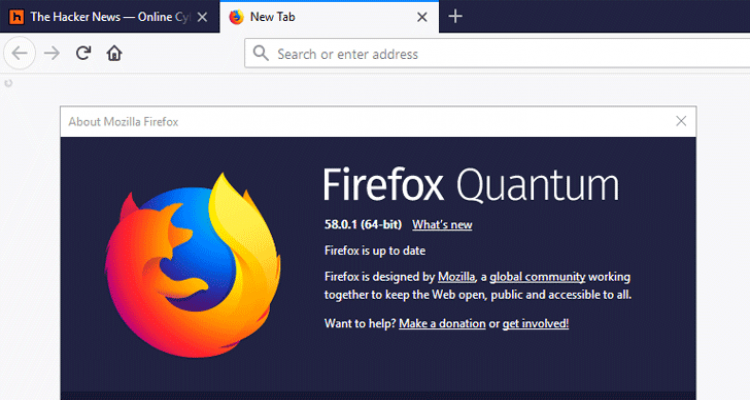
Task: Click the Hacker News tab favicon
Action: 16,17
